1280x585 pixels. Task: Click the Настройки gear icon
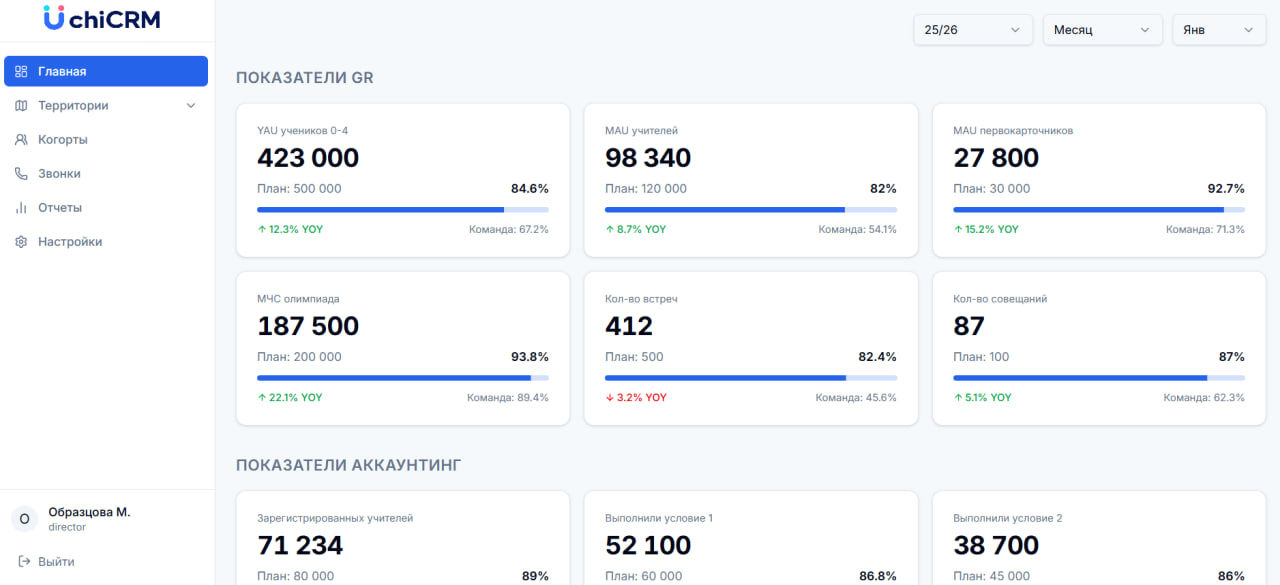(21, 241)
